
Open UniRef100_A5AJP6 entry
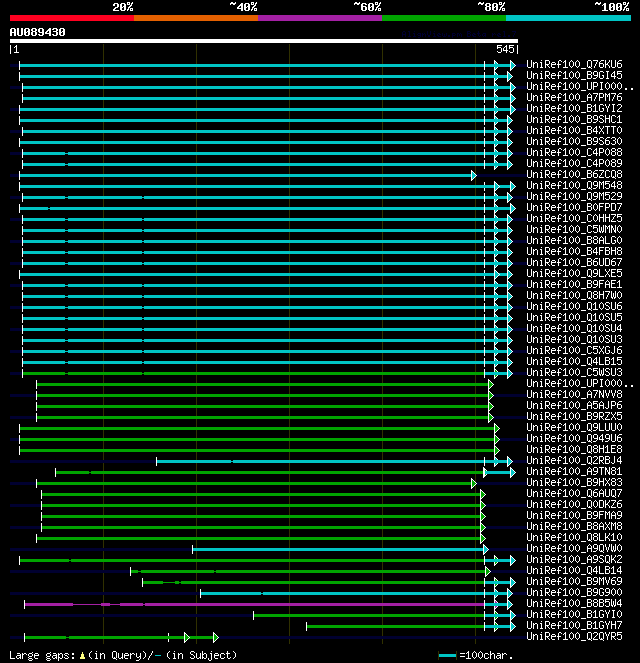(x=574, y=405)
